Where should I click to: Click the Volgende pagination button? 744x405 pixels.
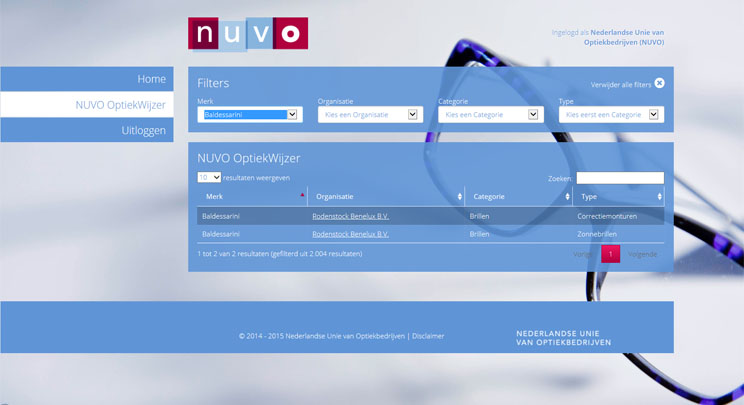(642, 254)
